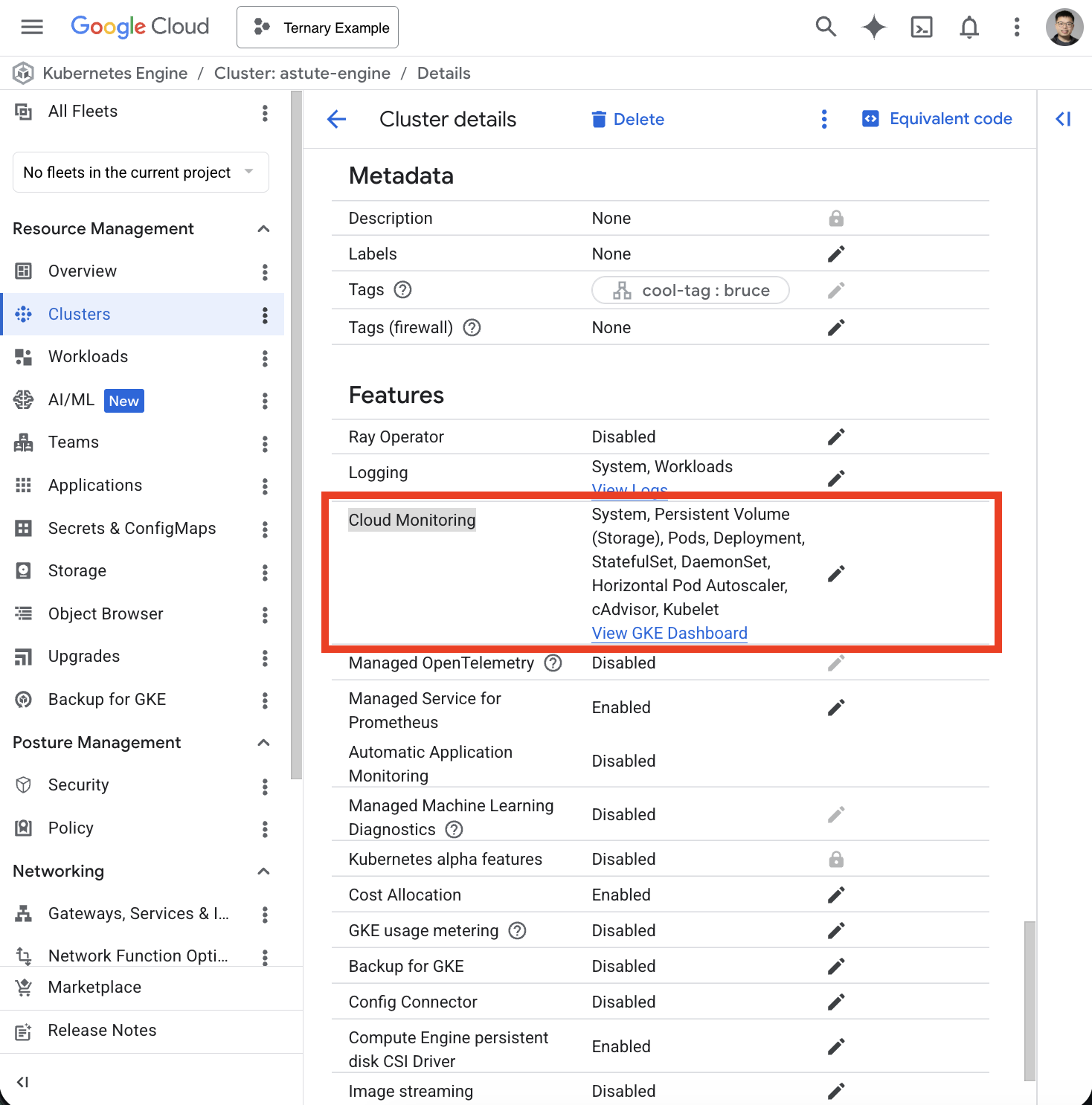
Task: Open Teams options kebab
Action: pyautogui.click(x=265, y=445)
